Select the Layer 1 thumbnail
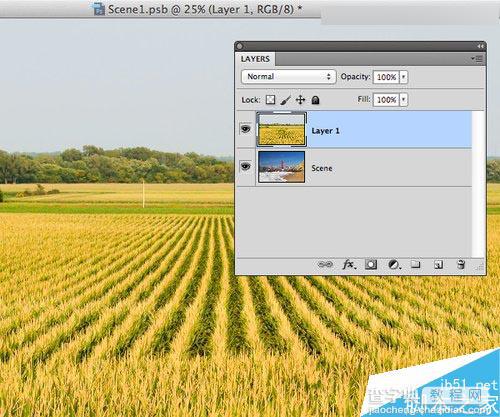This screenshot has width=500, height=417. pyautogui.click(x=281, y=129)
